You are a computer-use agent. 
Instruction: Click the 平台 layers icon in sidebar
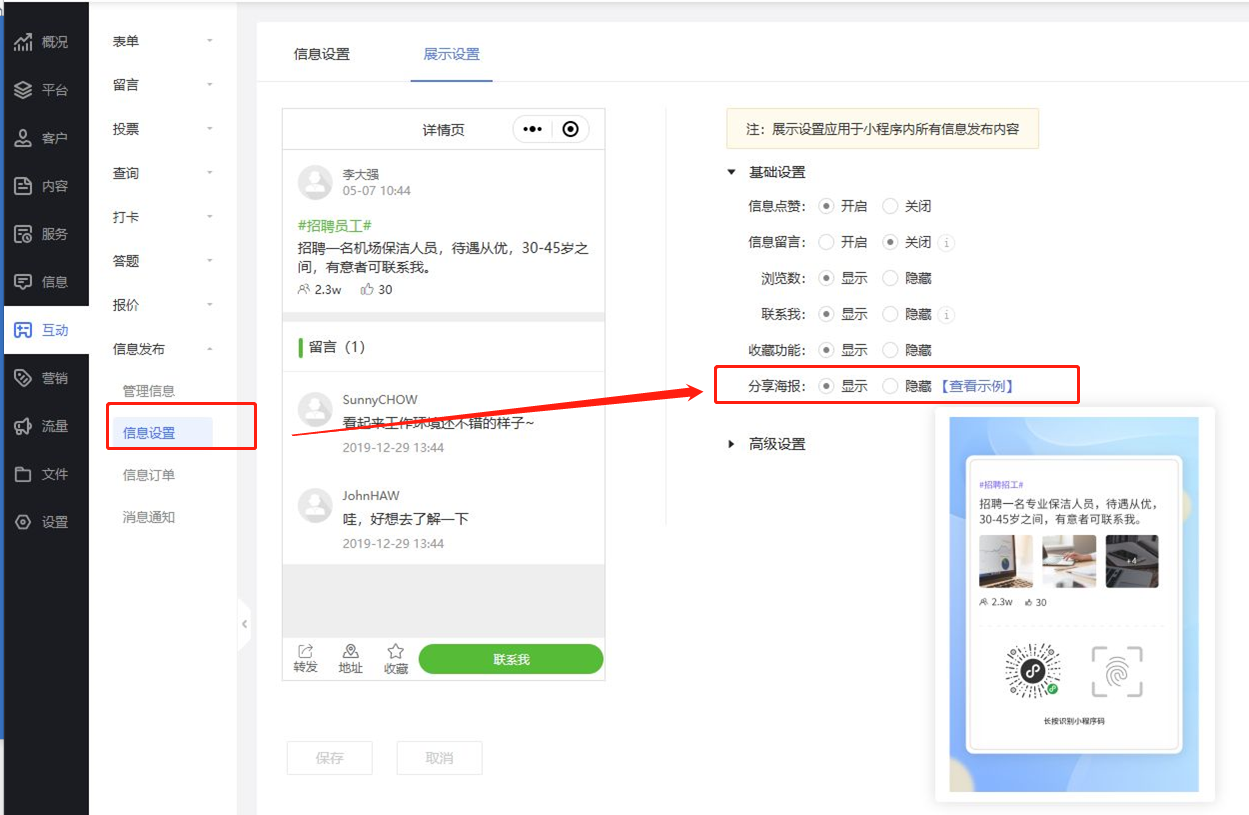click(23, 90)
